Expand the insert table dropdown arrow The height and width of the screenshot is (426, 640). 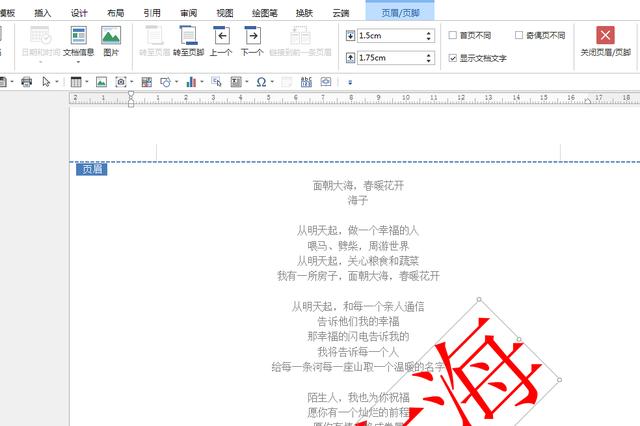click(87, 82)
